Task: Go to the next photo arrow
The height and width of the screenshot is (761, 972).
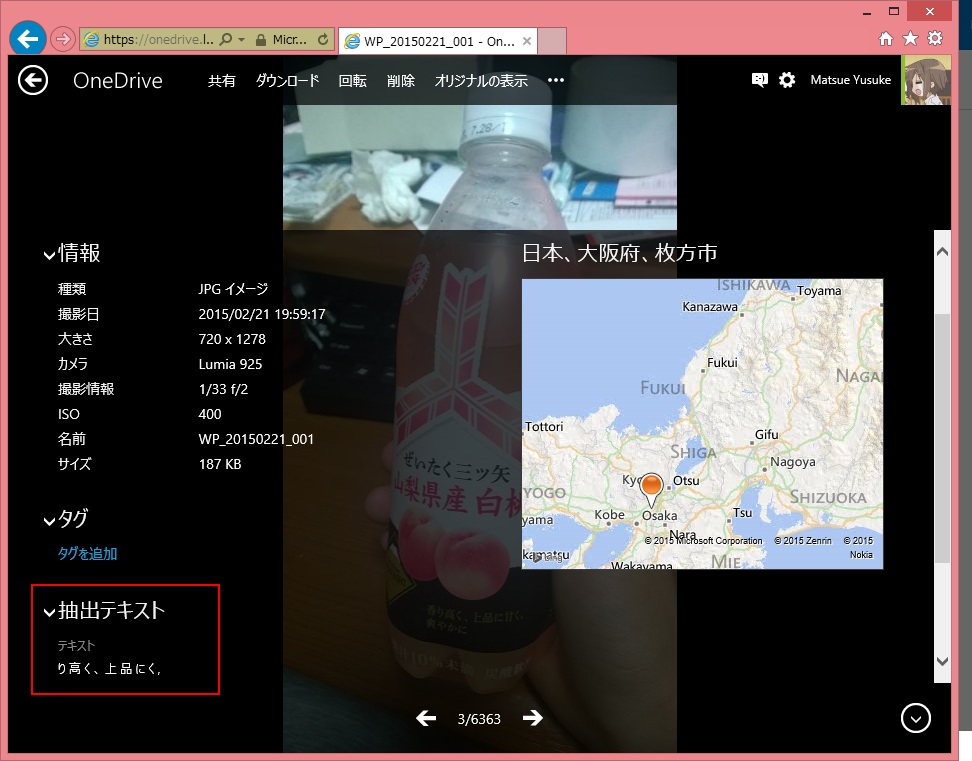Action: tap(533, 718)
